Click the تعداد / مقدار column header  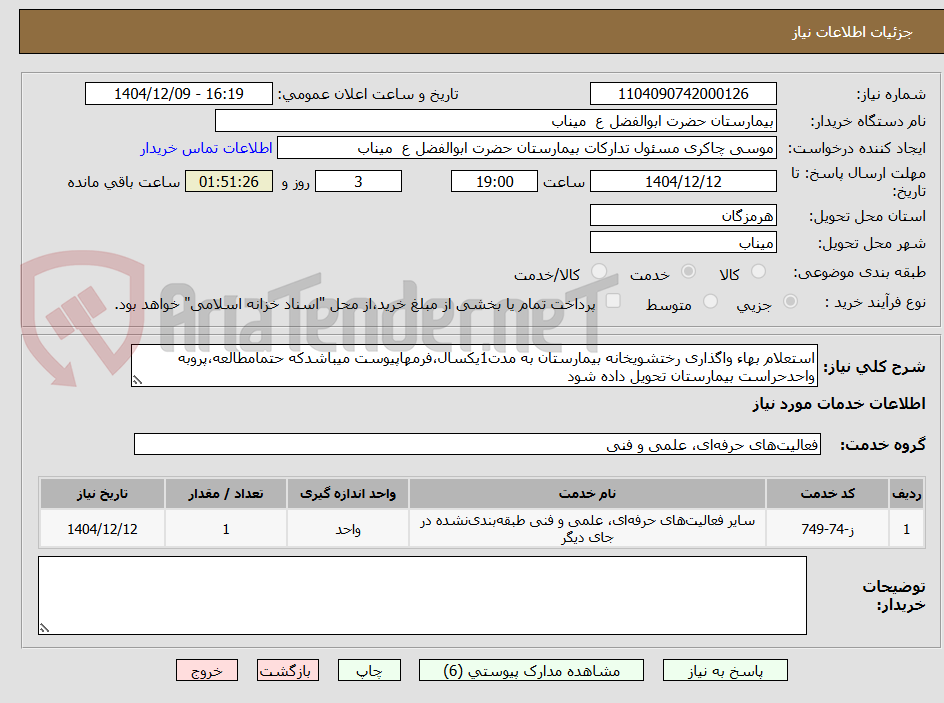226,494
